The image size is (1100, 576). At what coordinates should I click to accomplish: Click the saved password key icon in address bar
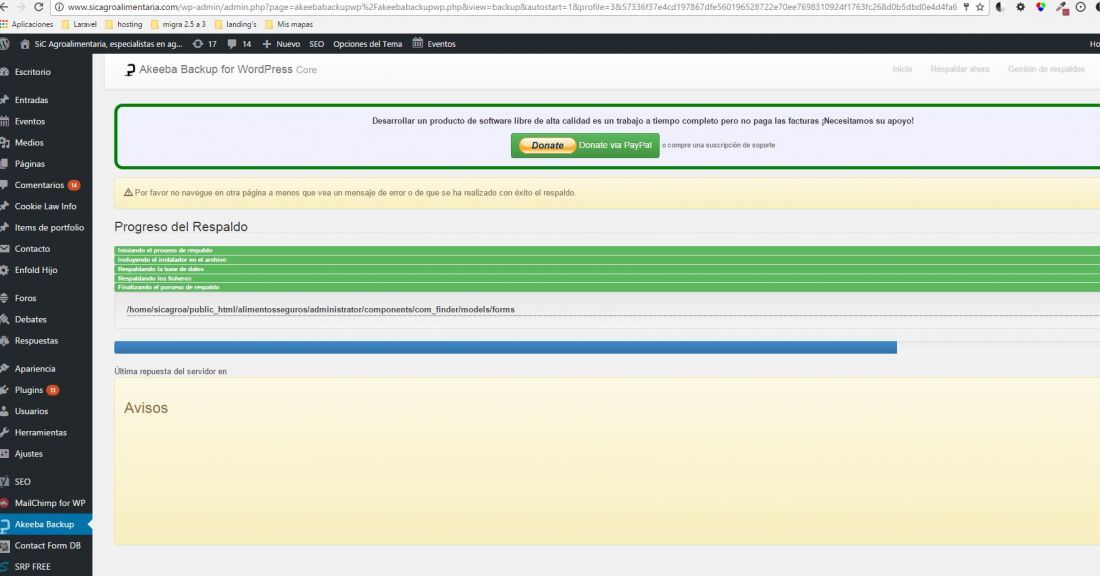click(966, 7)
